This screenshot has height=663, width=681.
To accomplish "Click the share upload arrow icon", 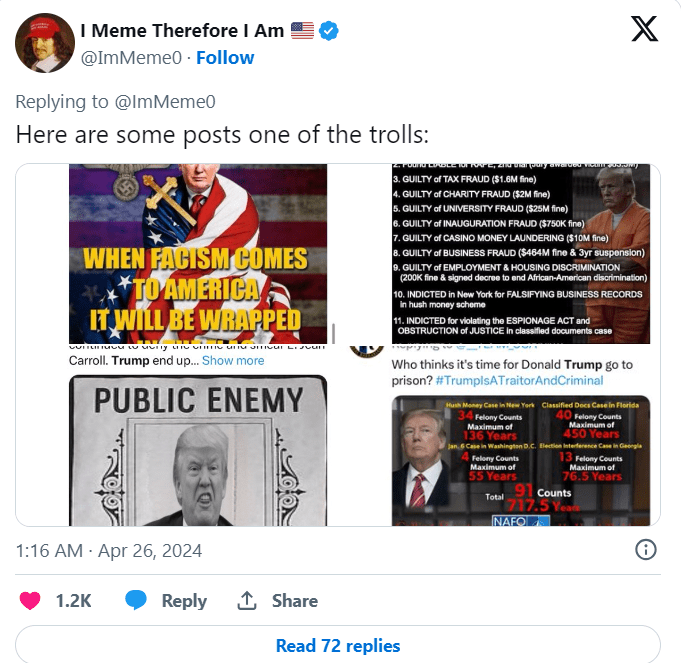I will (x=247, y=600).
